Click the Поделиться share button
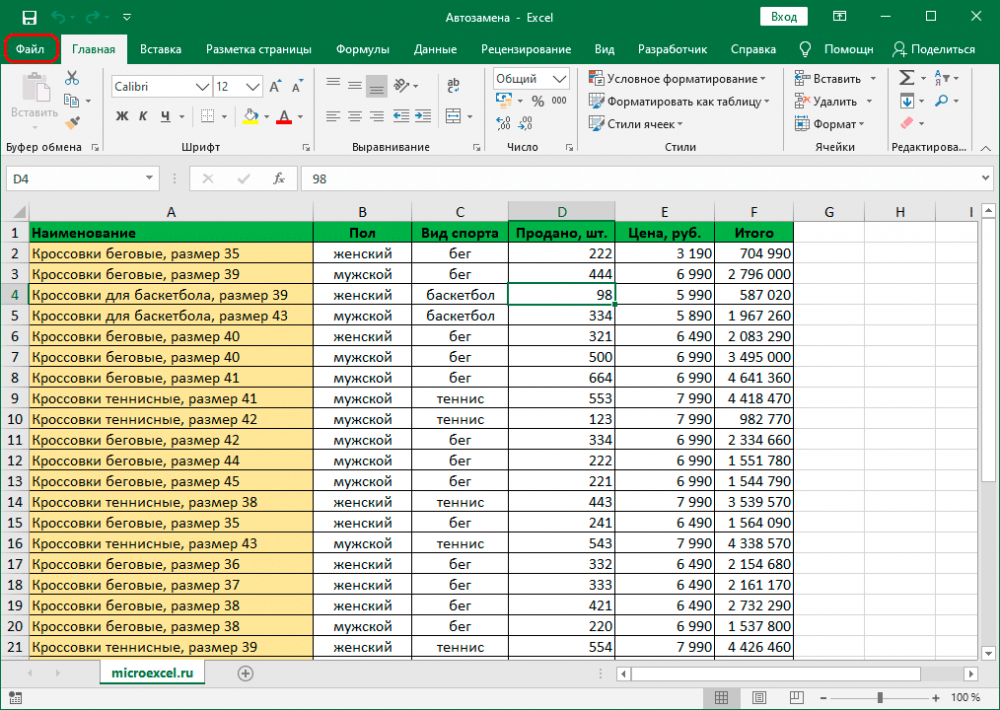Screen dimensions: 1000x710 tap(934, 49)
